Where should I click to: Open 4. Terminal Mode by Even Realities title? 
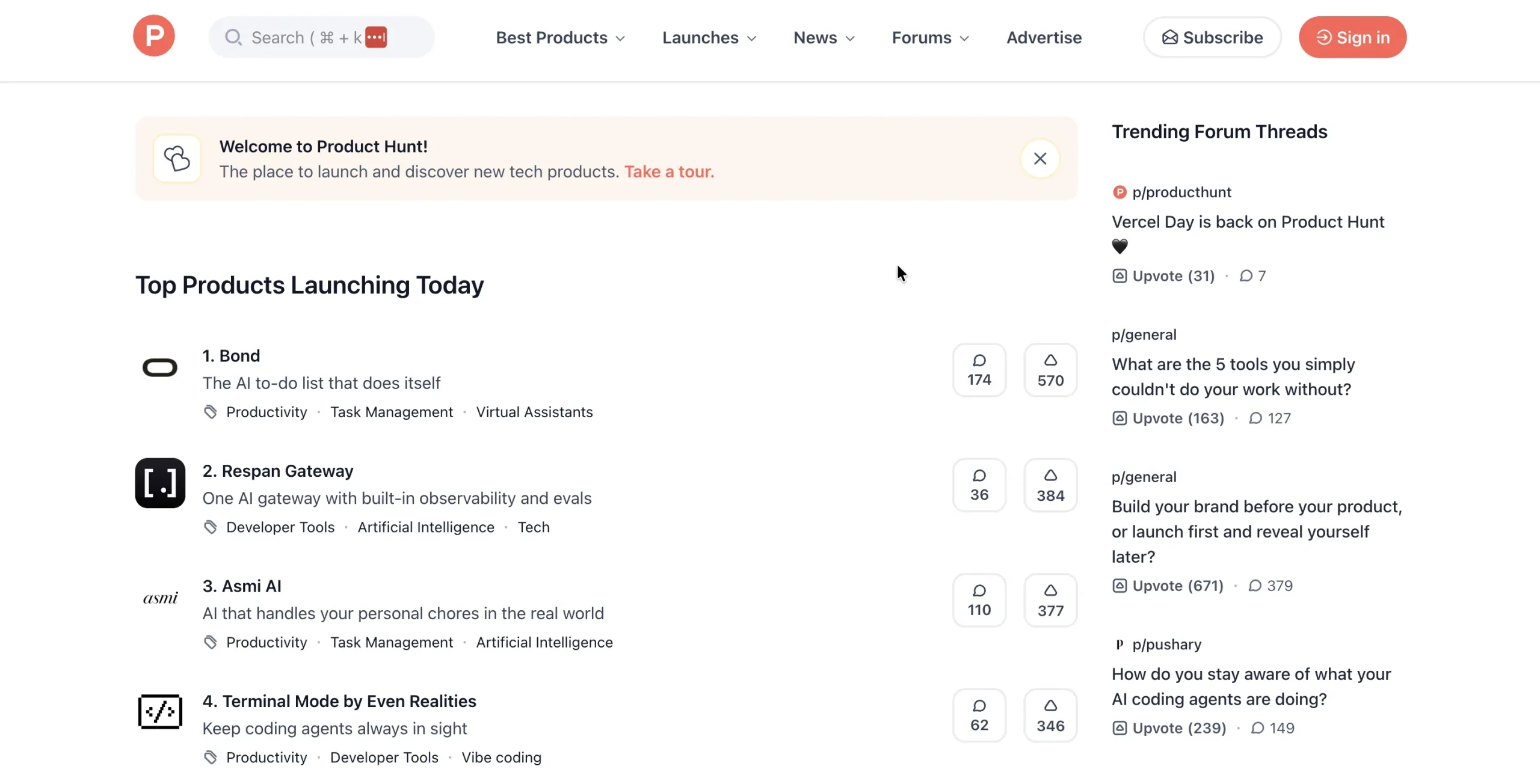tap(339, 702)
